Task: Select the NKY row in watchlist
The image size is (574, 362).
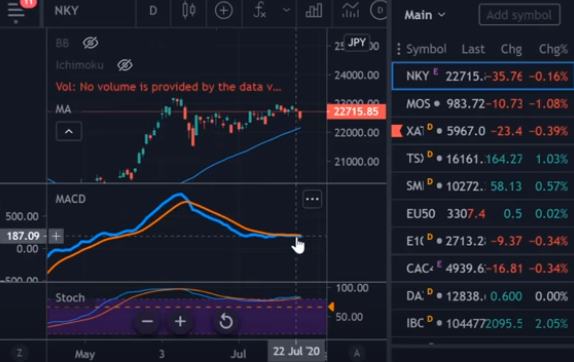Action: coord(482,76)
